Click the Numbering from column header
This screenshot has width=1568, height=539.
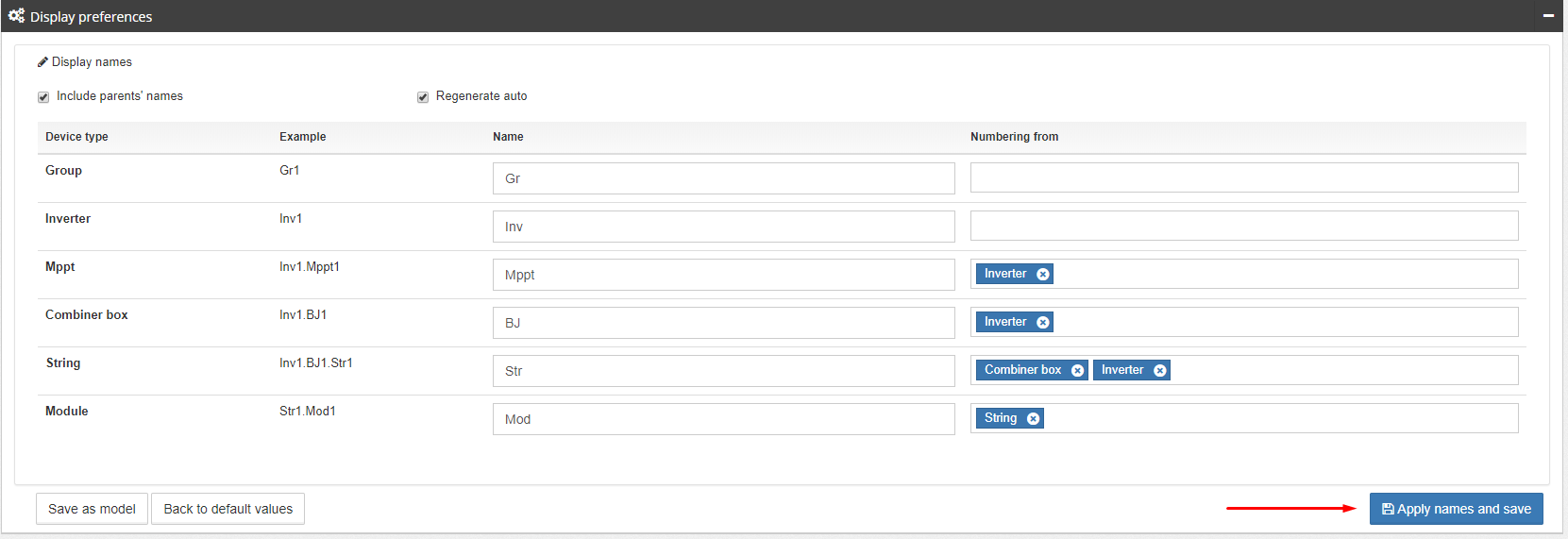point(1014,137)
